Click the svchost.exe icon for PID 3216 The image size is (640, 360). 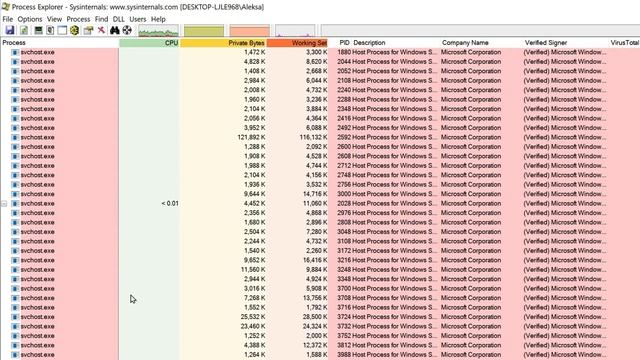(15, 260)
